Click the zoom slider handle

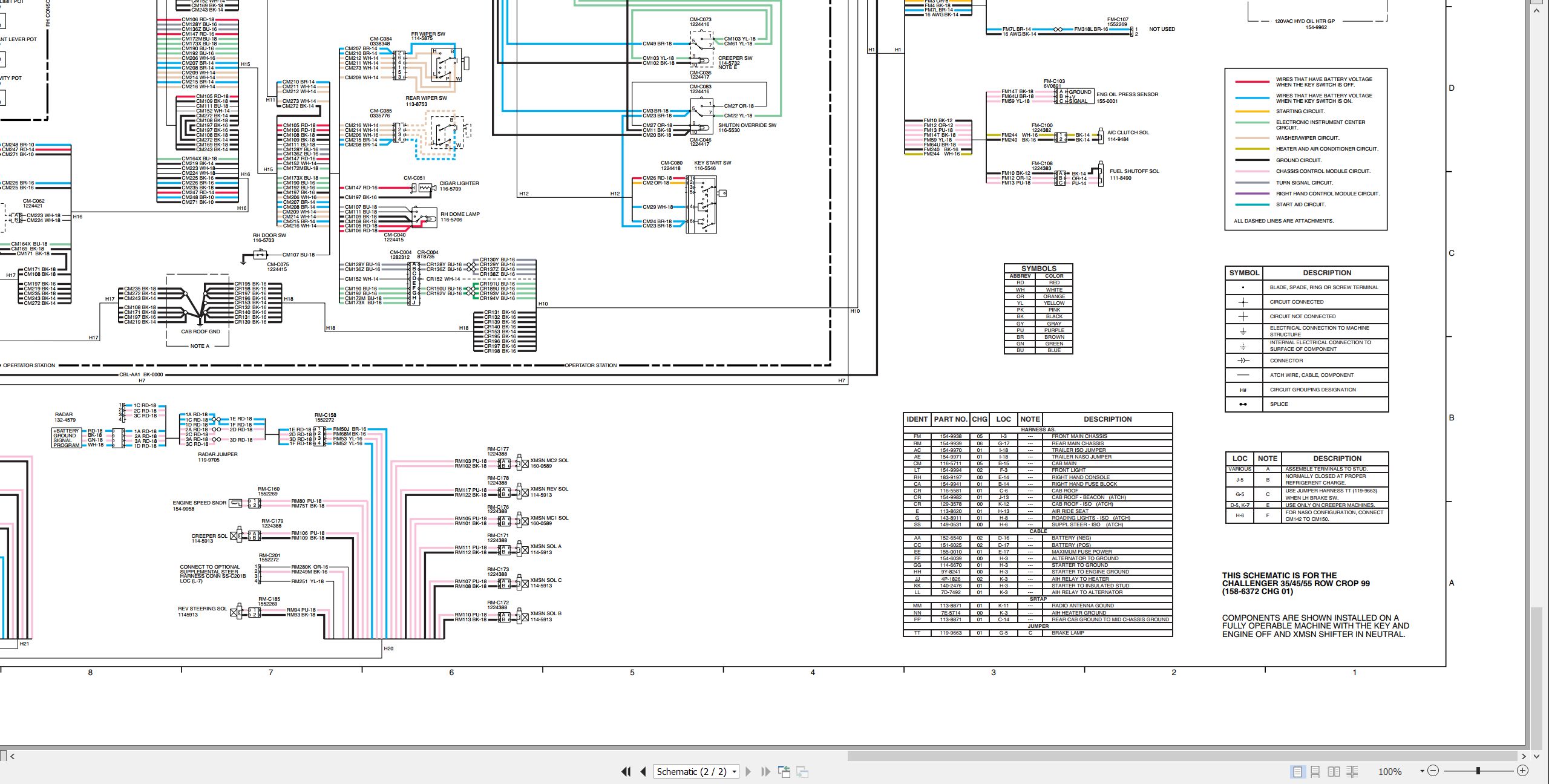click(x=1478, y=771)
